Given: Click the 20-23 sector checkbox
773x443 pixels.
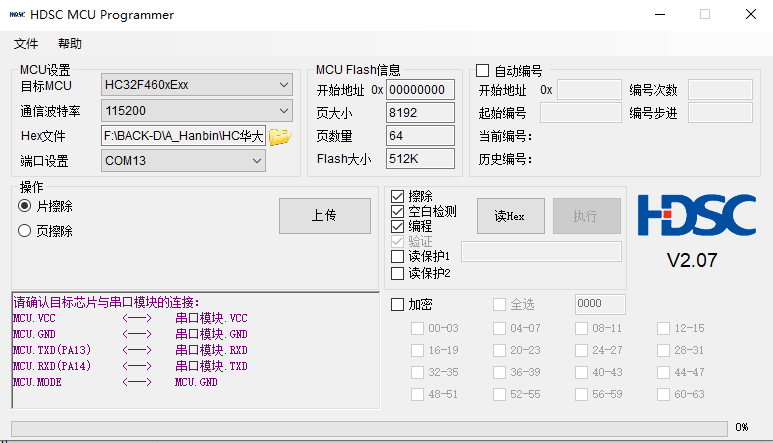Looking at the screenshot, I should [499, 350].
